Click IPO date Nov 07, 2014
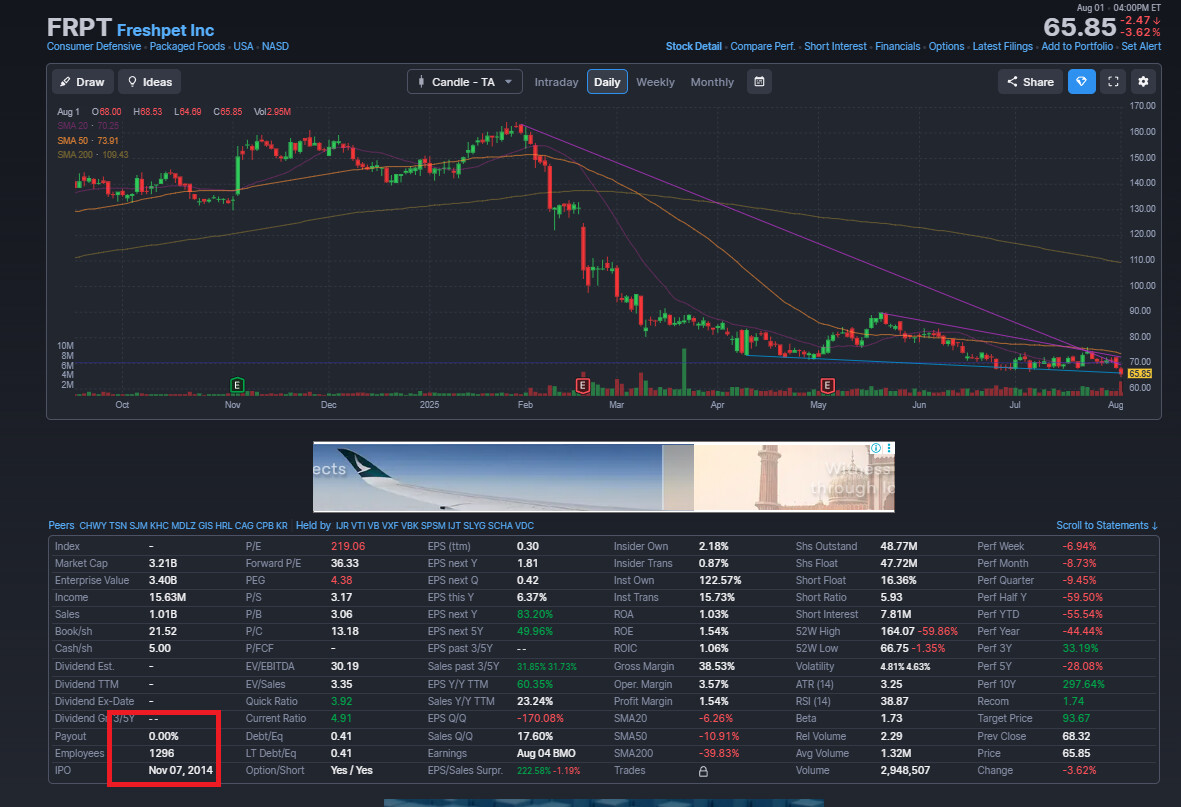1181x807 pixels. [x=181, y=770]
